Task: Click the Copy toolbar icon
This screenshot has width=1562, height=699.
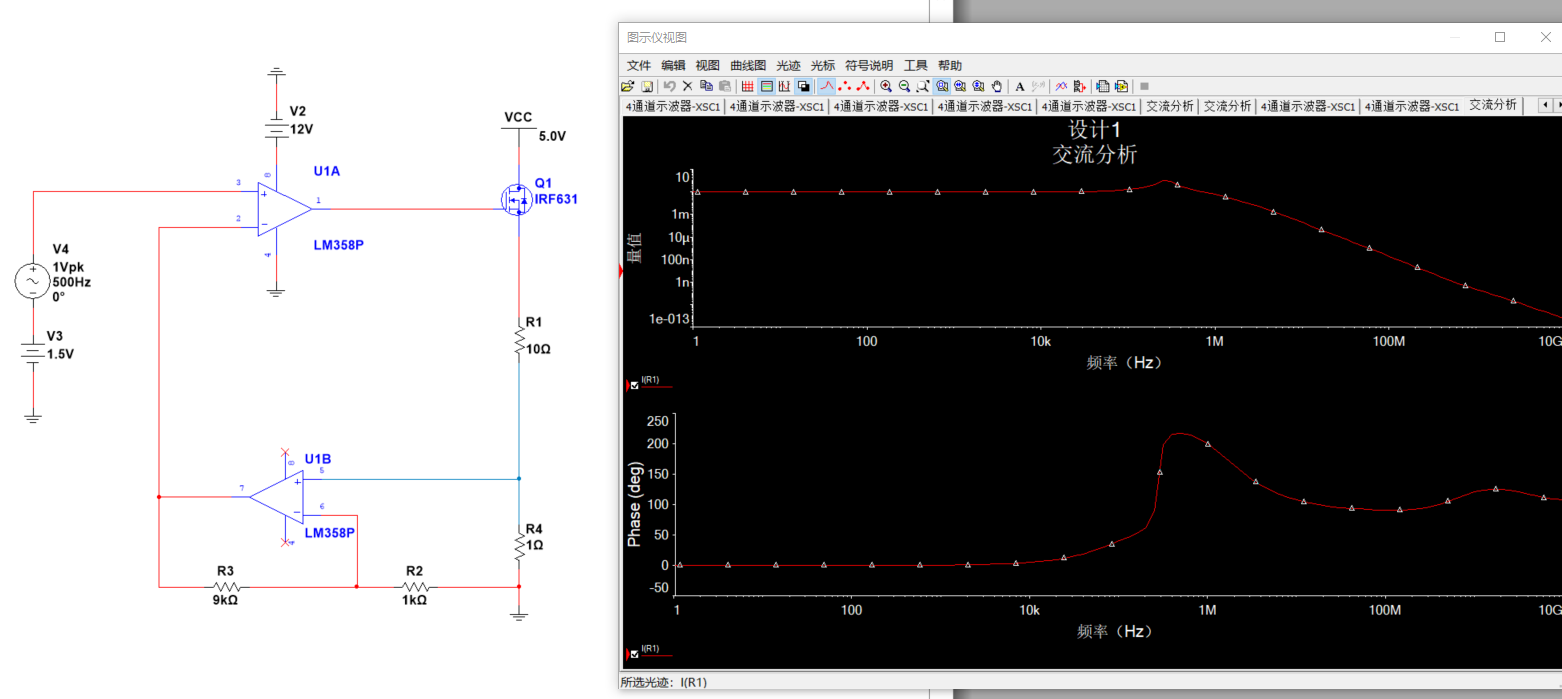Action: coord(706,86)
